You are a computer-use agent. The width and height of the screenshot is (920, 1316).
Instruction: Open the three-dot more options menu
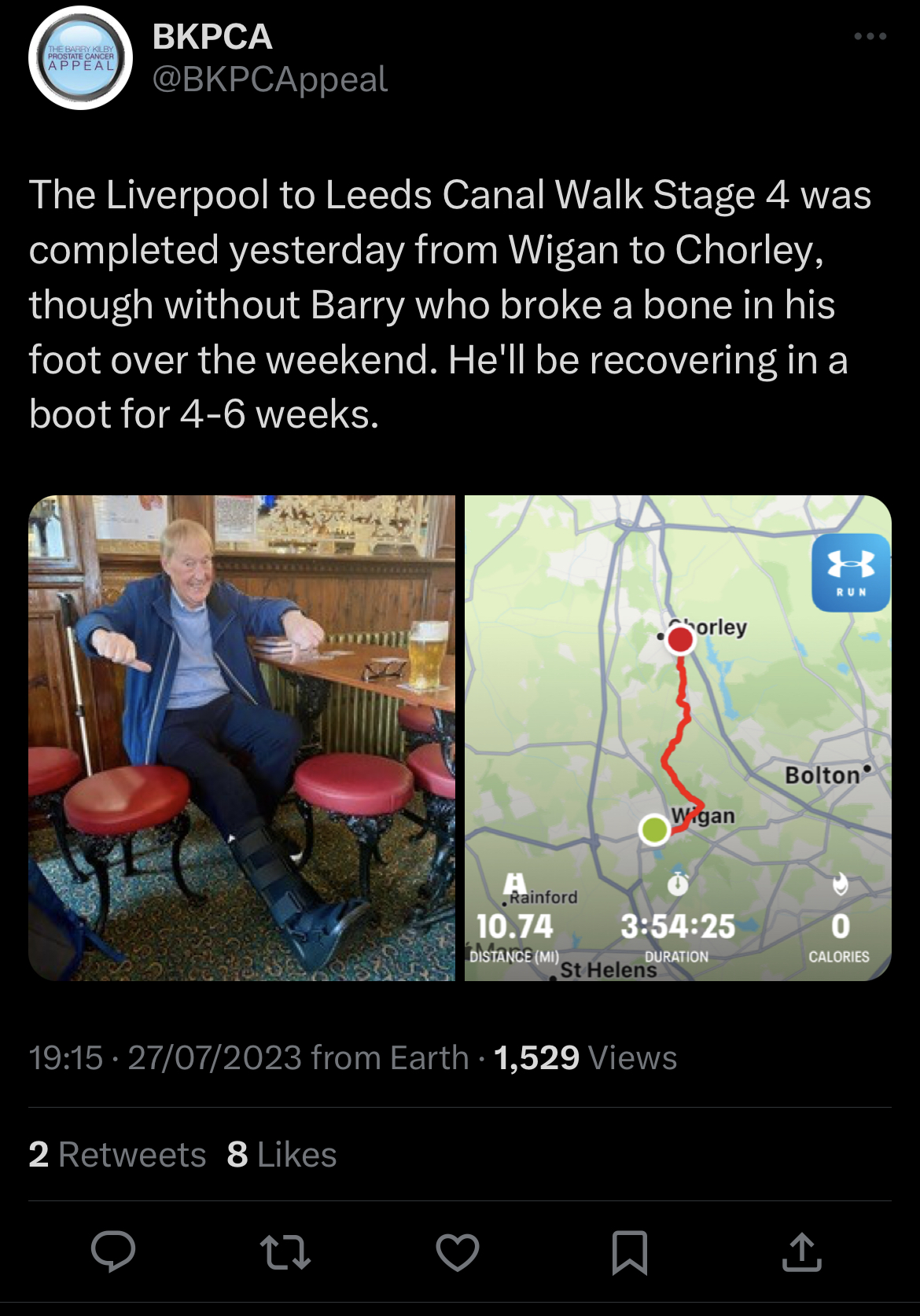click(x=870, y=37)
